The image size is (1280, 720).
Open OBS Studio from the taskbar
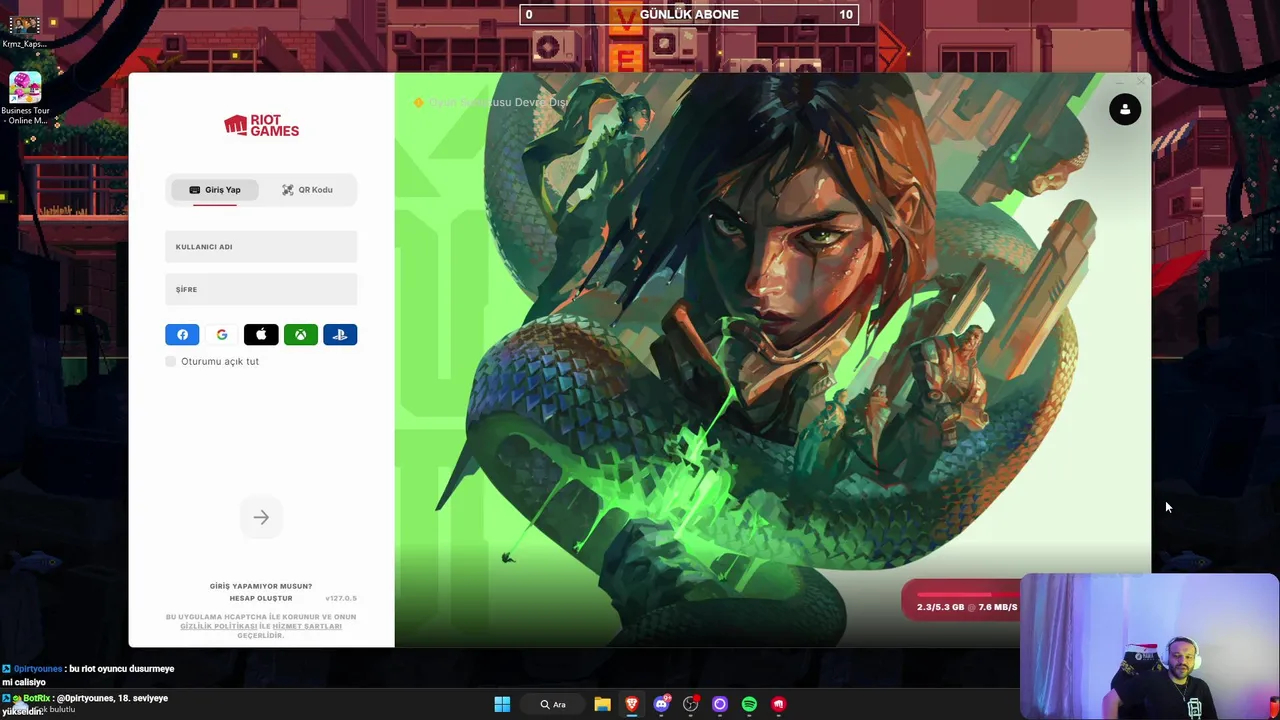pyautogui.click(x=690, y=704)
